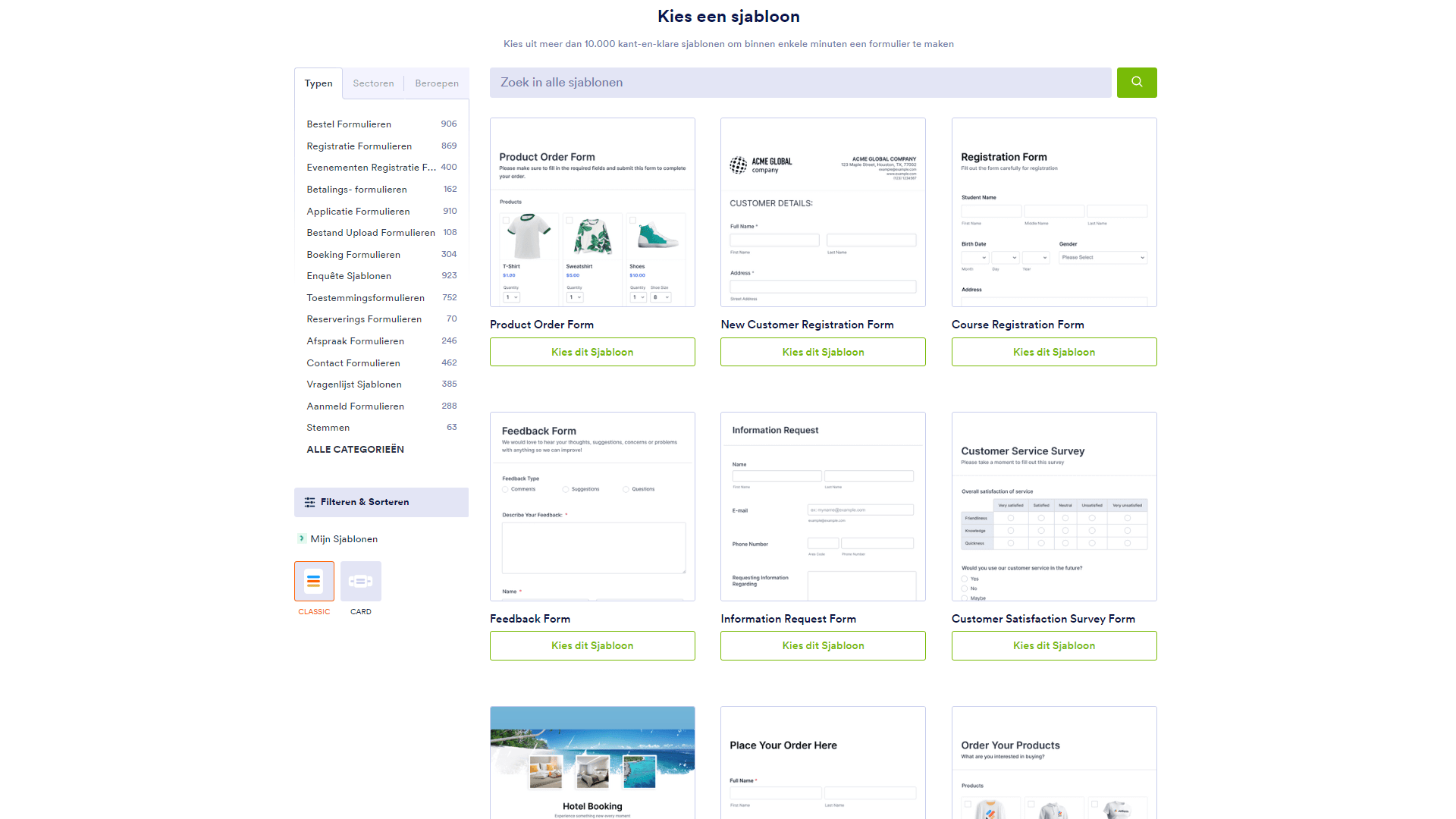This screenshot has width=1456, height=819.
Task: Click the Mijn Sjablonen arrow icon
Action: 302,538
